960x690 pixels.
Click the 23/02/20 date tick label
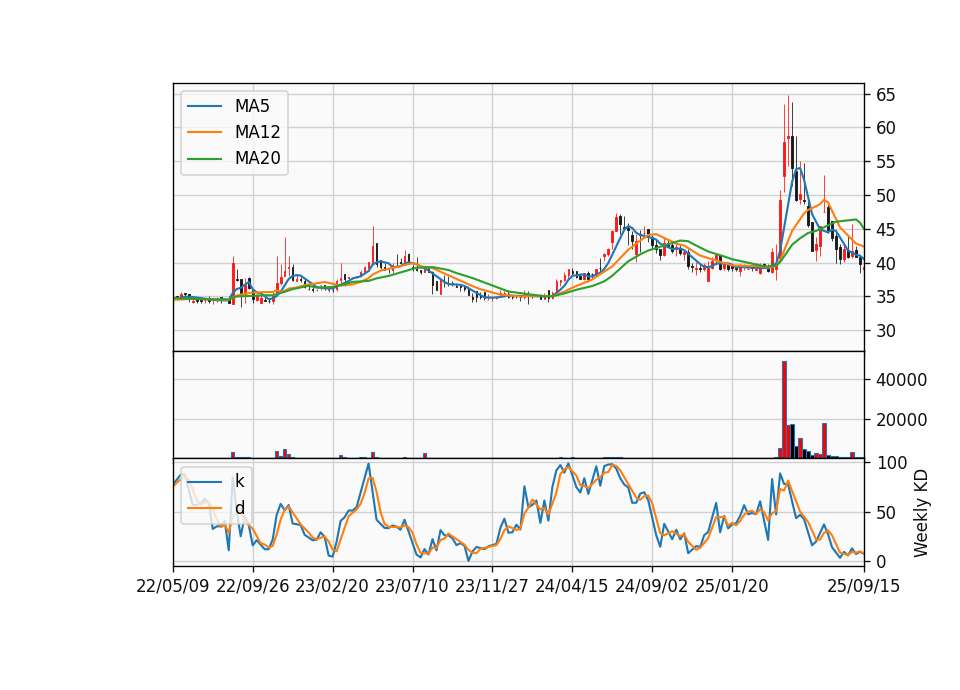pyautogui.click(x=332, y=586)
